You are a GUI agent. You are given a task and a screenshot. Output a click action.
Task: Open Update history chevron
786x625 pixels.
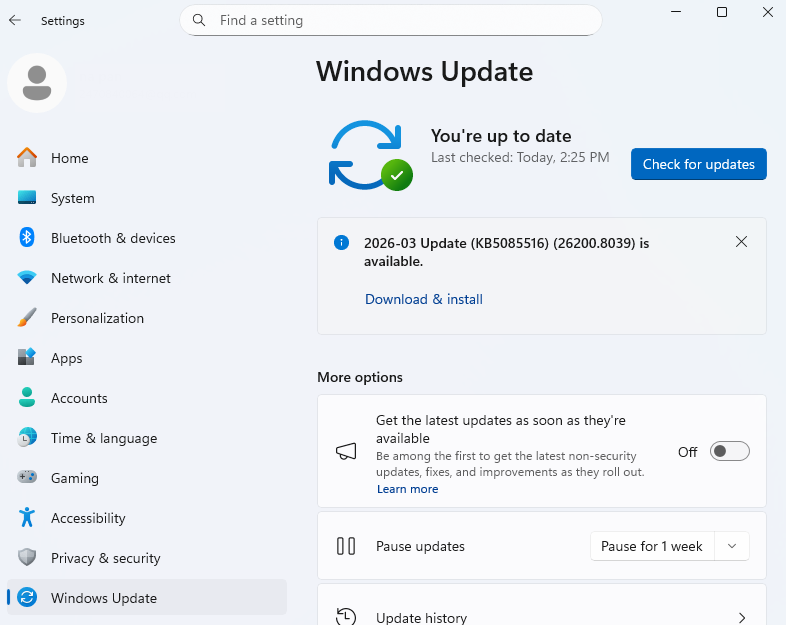click(x=742, y=618)
